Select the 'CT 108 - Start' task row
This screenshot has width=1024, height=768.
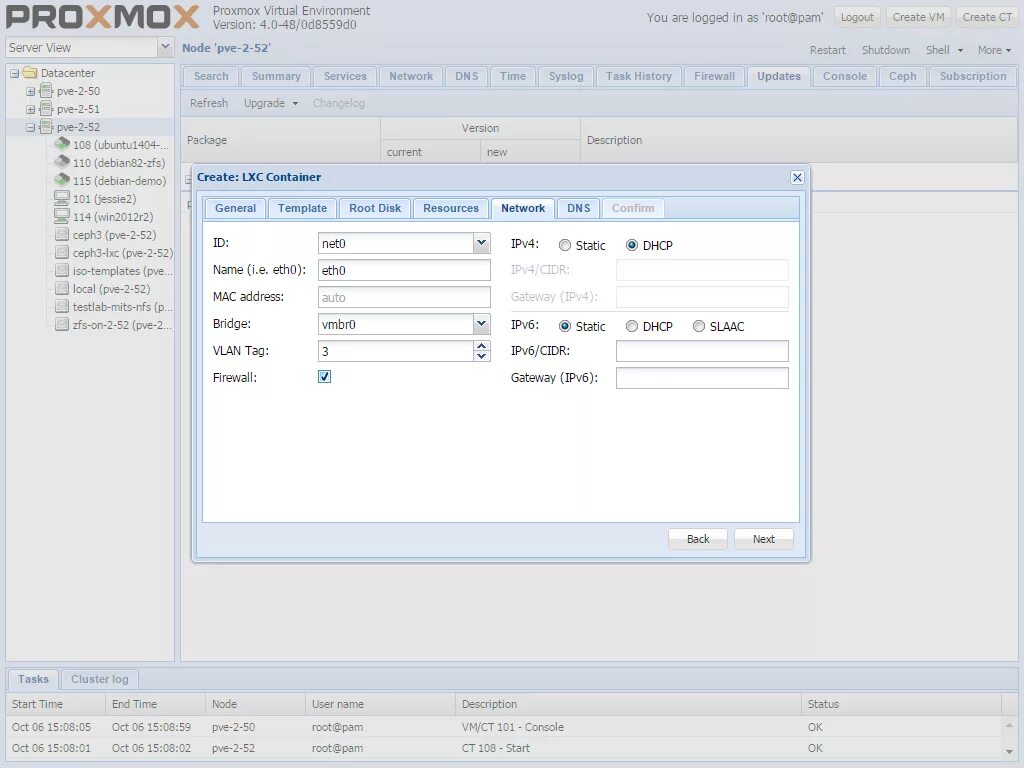tap(506, 748)
